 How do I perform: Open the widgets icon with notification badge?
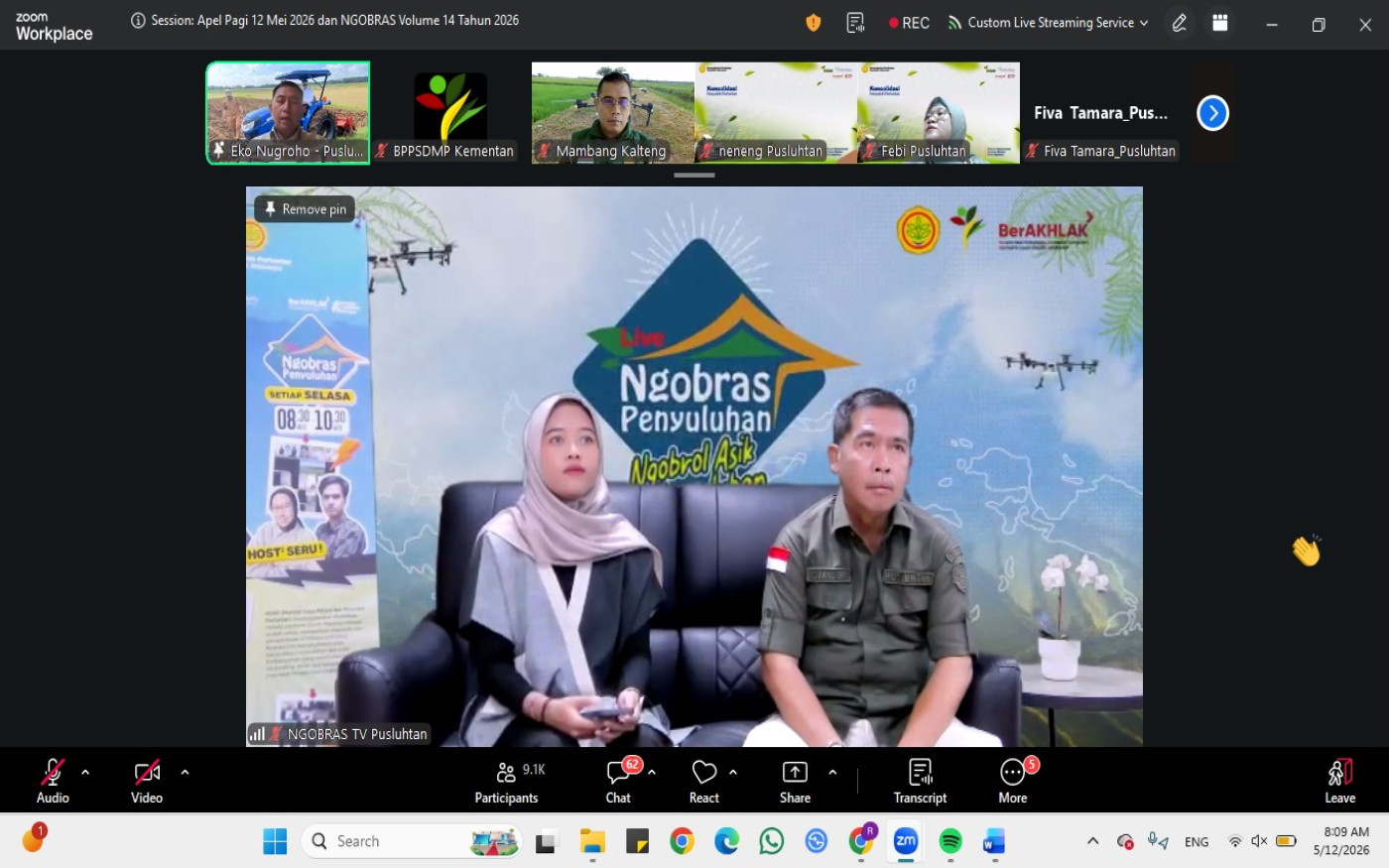33,839
